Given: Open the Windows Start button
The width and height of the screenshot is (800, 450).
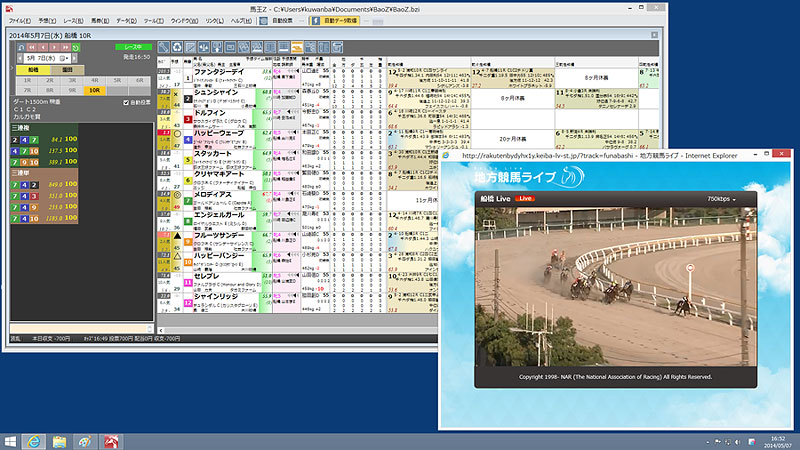Looking at the screenshot, I should click(x=10, y=441).
